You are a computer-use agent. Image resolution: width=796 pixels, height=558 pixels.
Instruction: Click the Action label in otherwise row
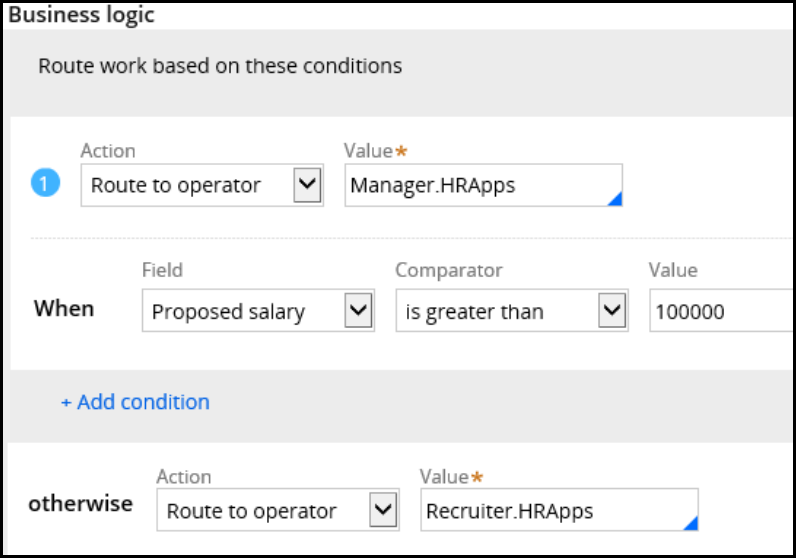coord(184,477)
